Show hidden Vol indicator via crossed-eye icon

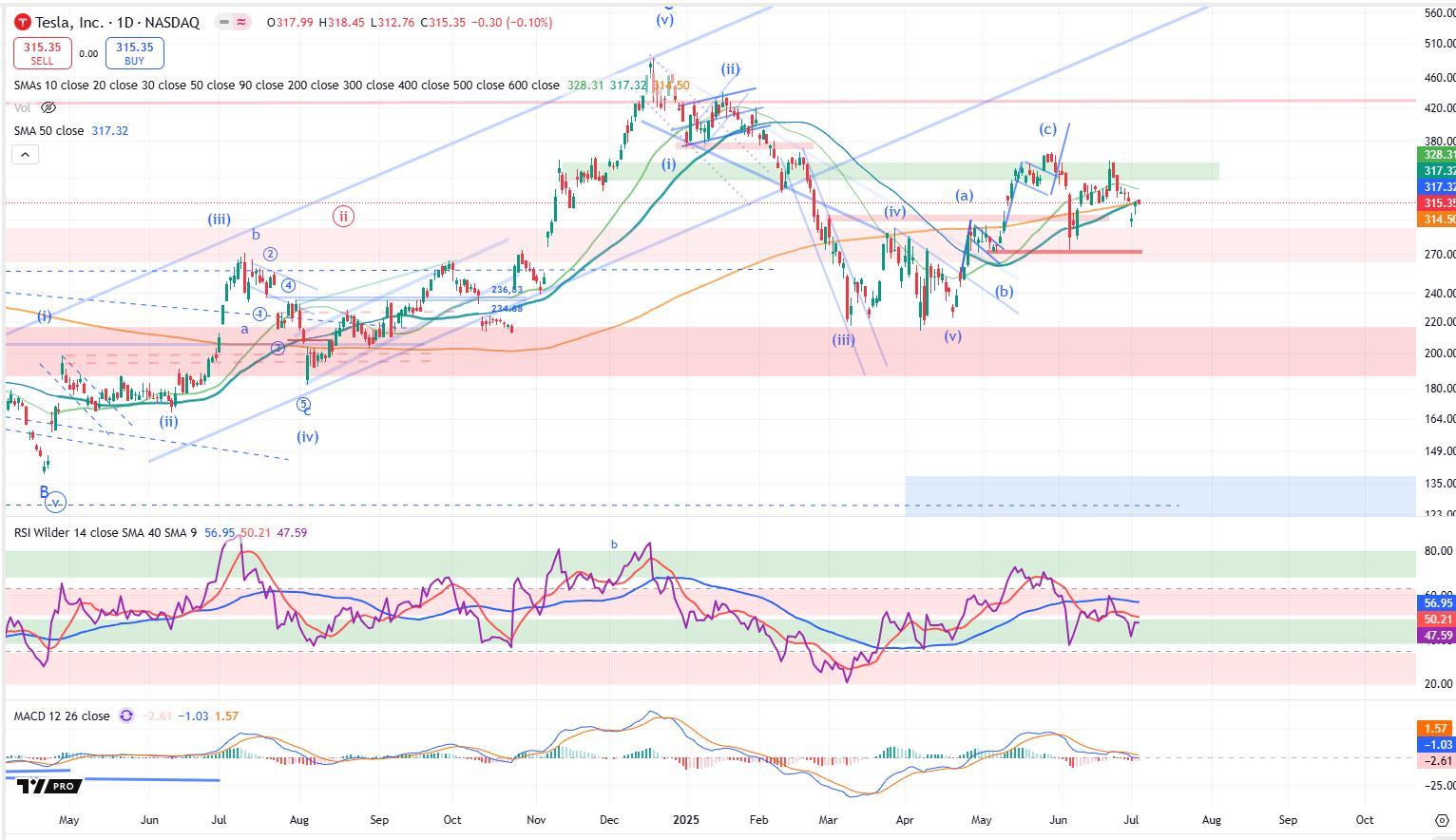tap(48, 107)
